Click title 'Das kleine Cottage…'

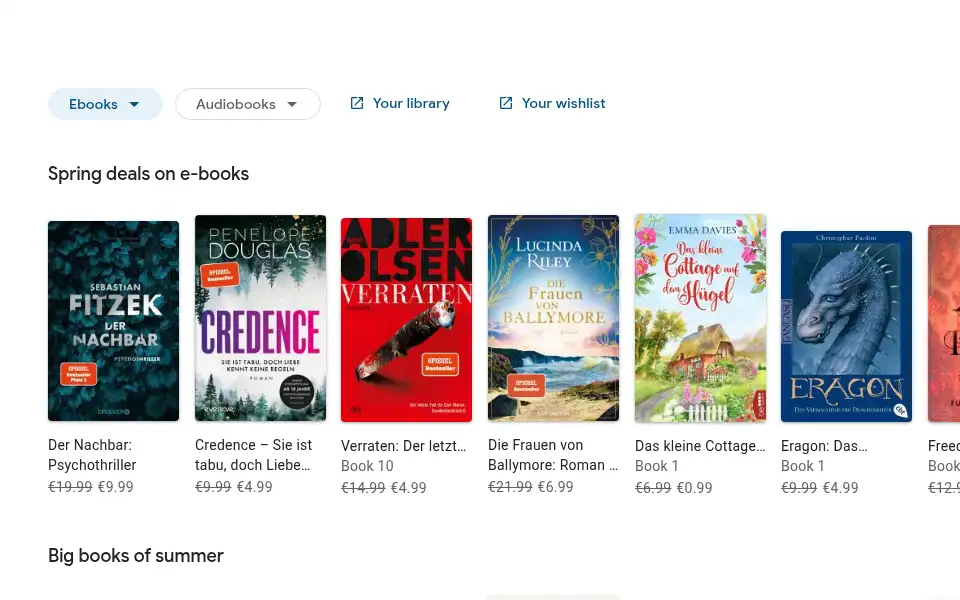[700, 446]
